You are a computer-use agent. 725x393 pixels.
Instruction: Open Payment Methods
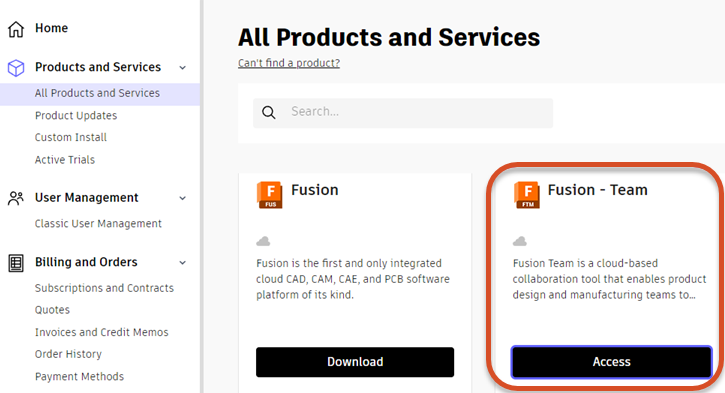pos(79,376)
